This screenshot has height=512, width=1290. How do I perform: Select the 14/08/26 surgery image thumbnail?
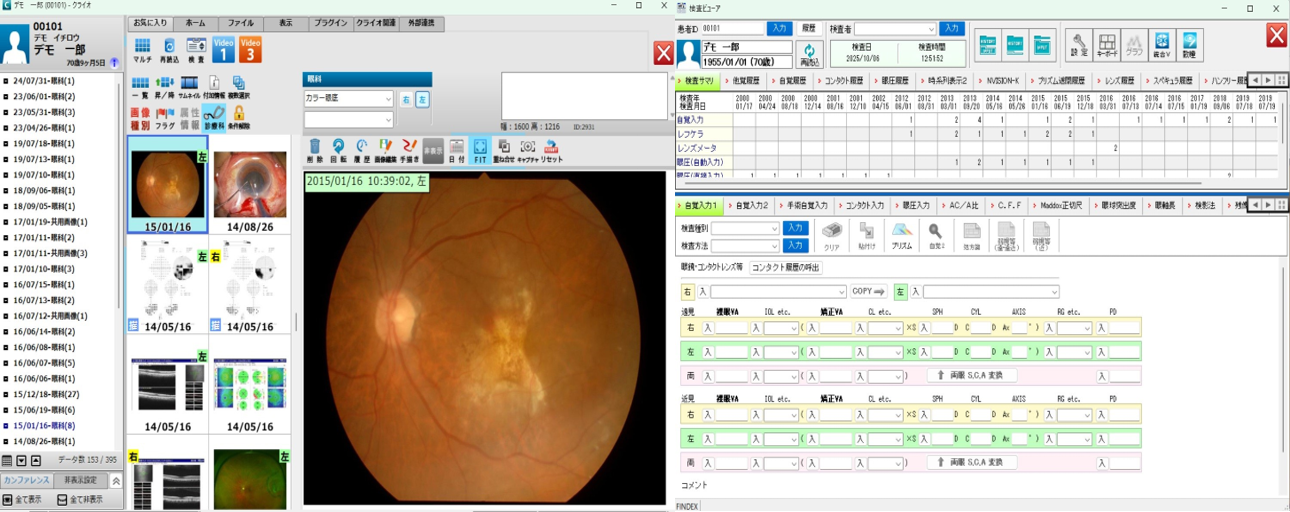click(x=250, y=186)
